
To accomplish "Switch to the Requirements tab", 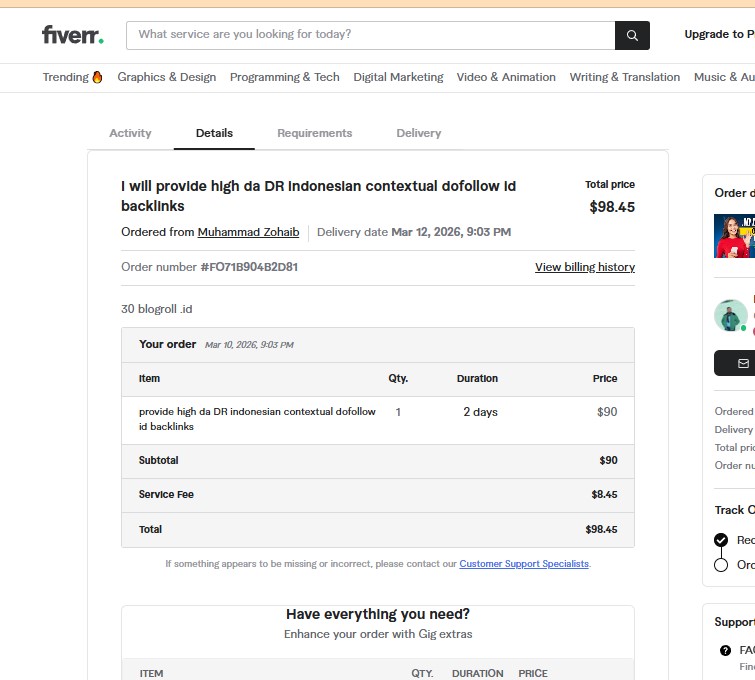I will 314,133.
